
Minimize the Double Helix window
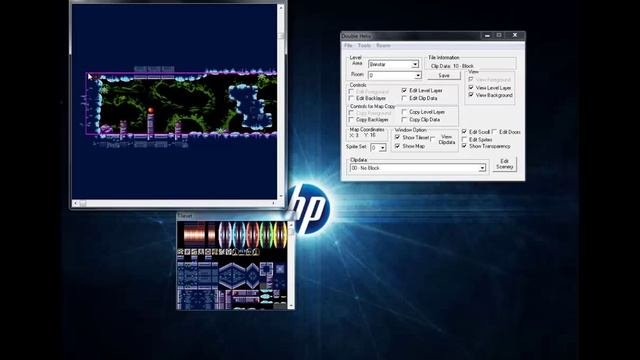[487, 36]
